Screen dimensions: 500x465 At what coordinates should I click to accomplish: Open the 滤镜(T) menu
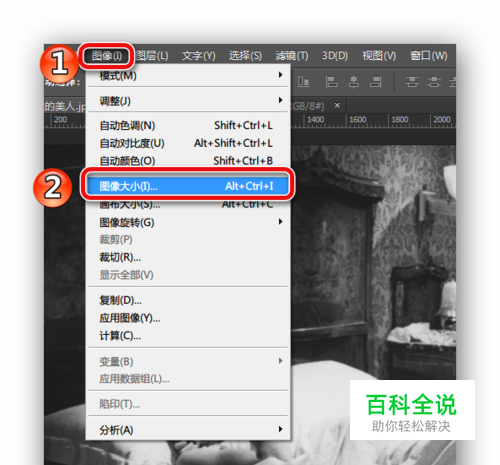(x=292, y=56)
